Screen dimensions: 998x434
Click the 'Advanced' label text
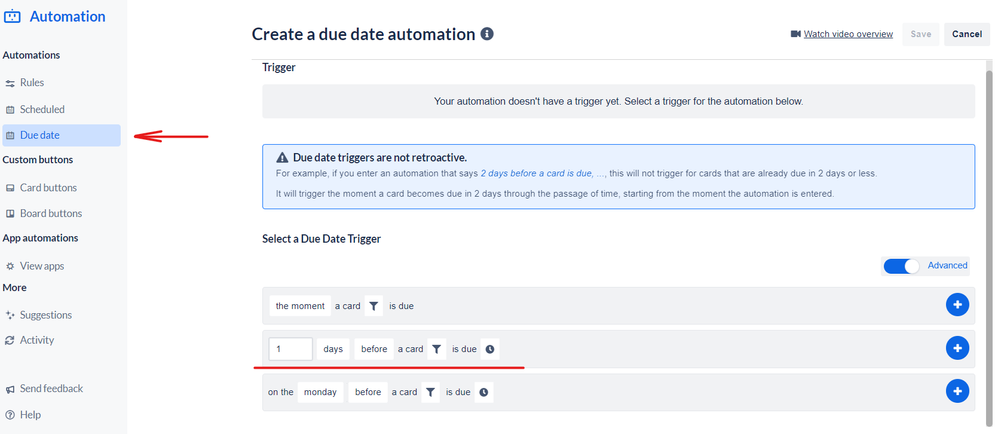tap(947, 265)
